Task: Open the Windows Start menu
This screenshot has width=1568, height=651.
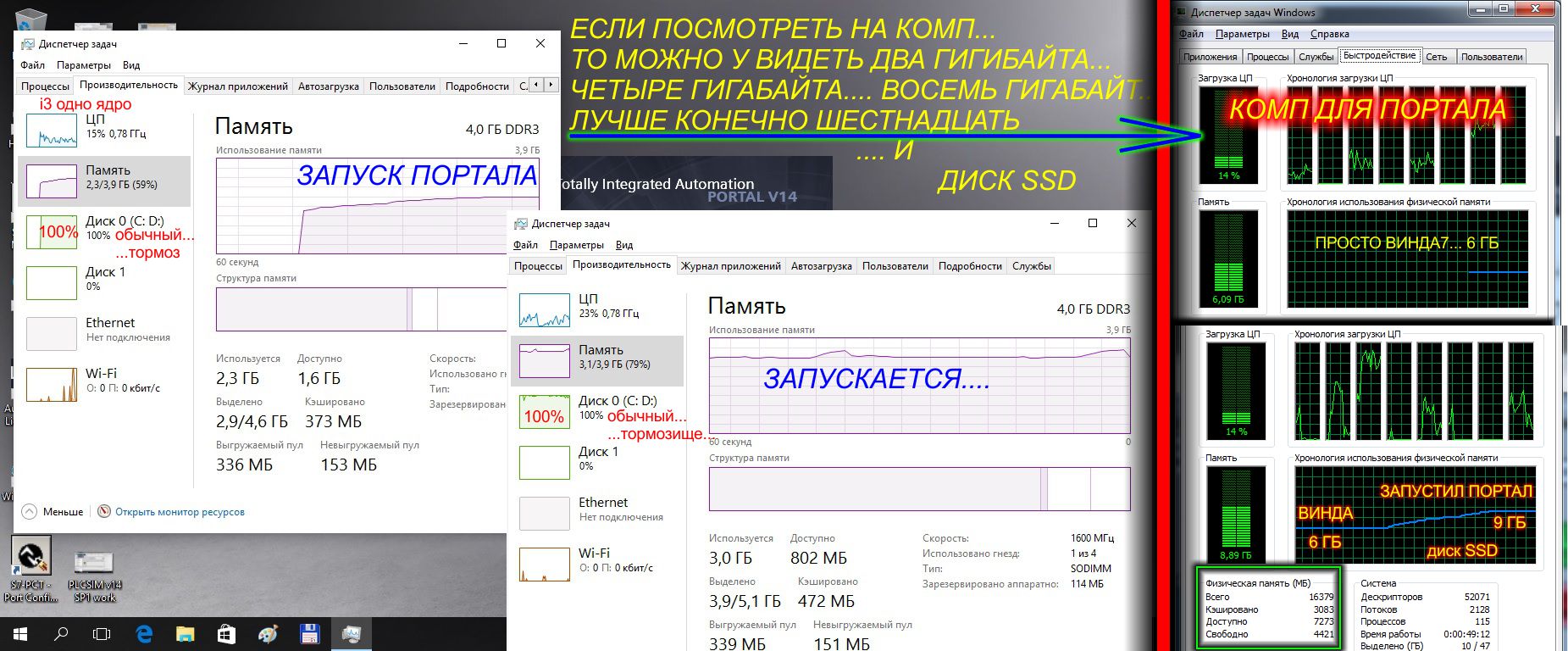Action: [20, 633]
